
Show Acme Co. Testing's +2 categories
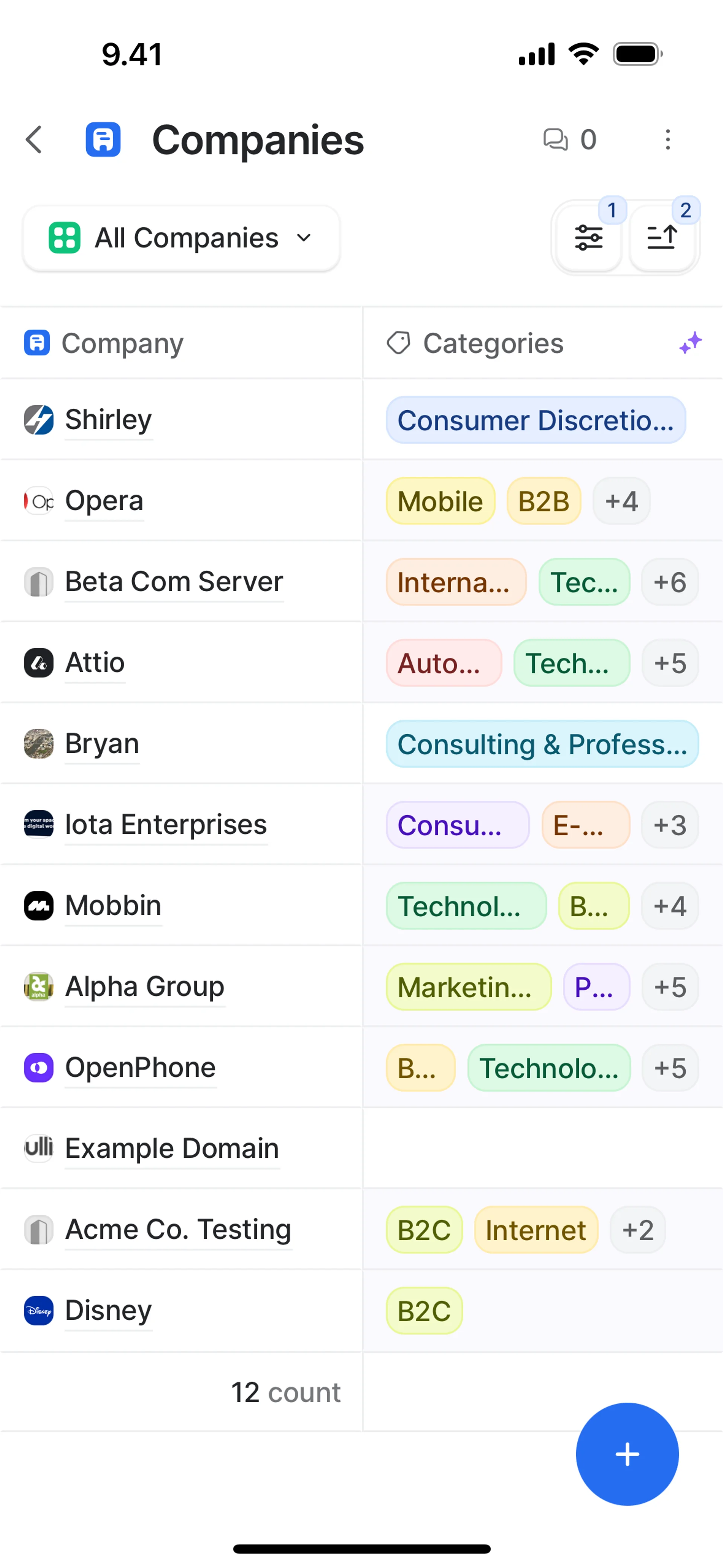point(637,1230)
